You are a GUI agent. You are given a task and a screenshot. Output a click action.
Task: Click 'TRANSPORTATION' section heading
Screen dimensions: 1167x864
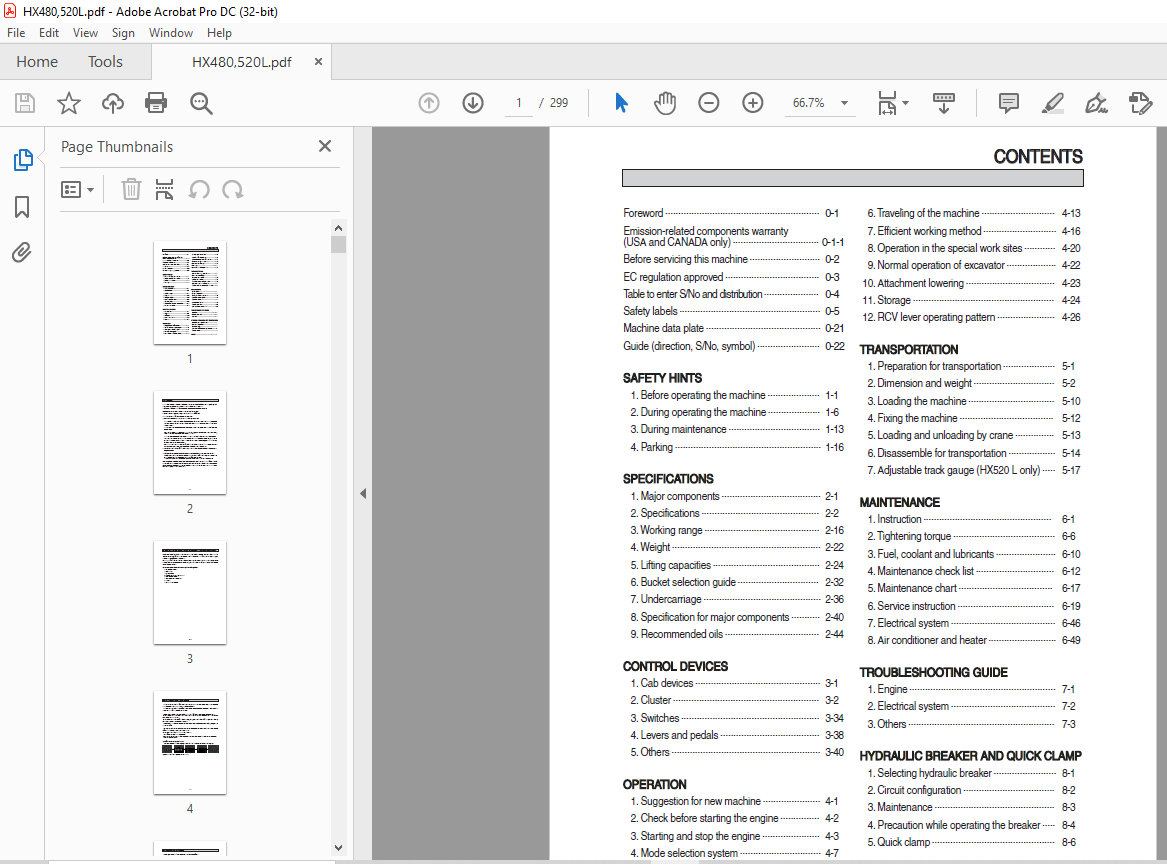tap(909, 349)
